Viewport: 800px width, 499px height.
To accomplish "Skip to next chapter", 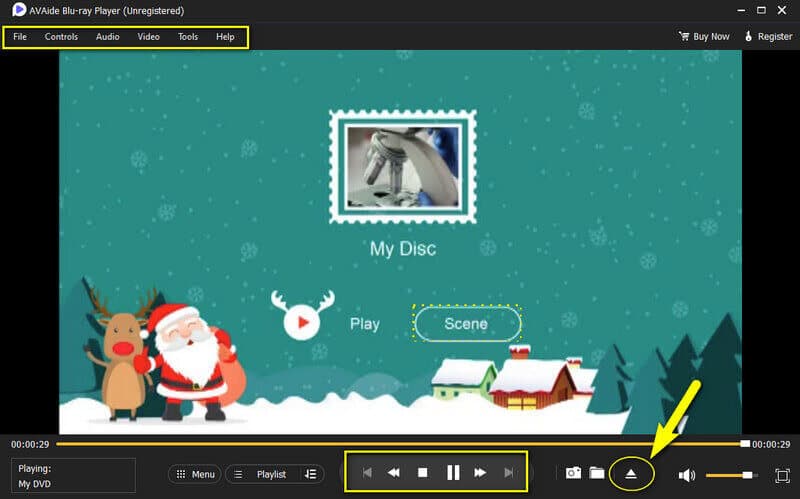I will pos(509,473).
